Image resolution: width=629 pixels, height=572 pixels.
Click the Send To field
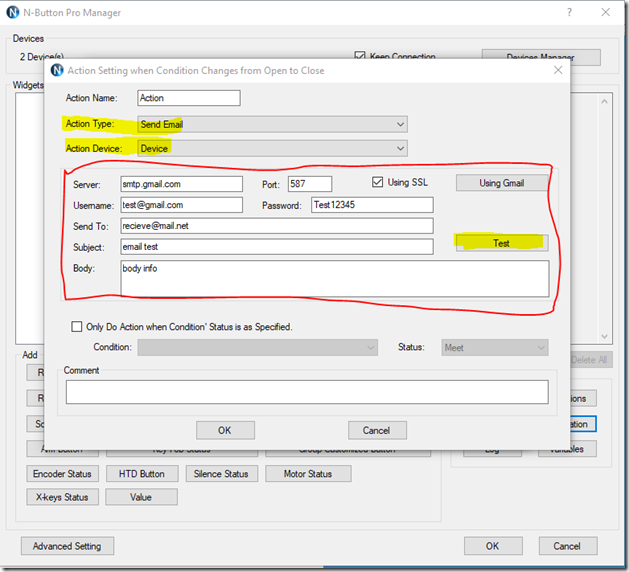(277, 226)
